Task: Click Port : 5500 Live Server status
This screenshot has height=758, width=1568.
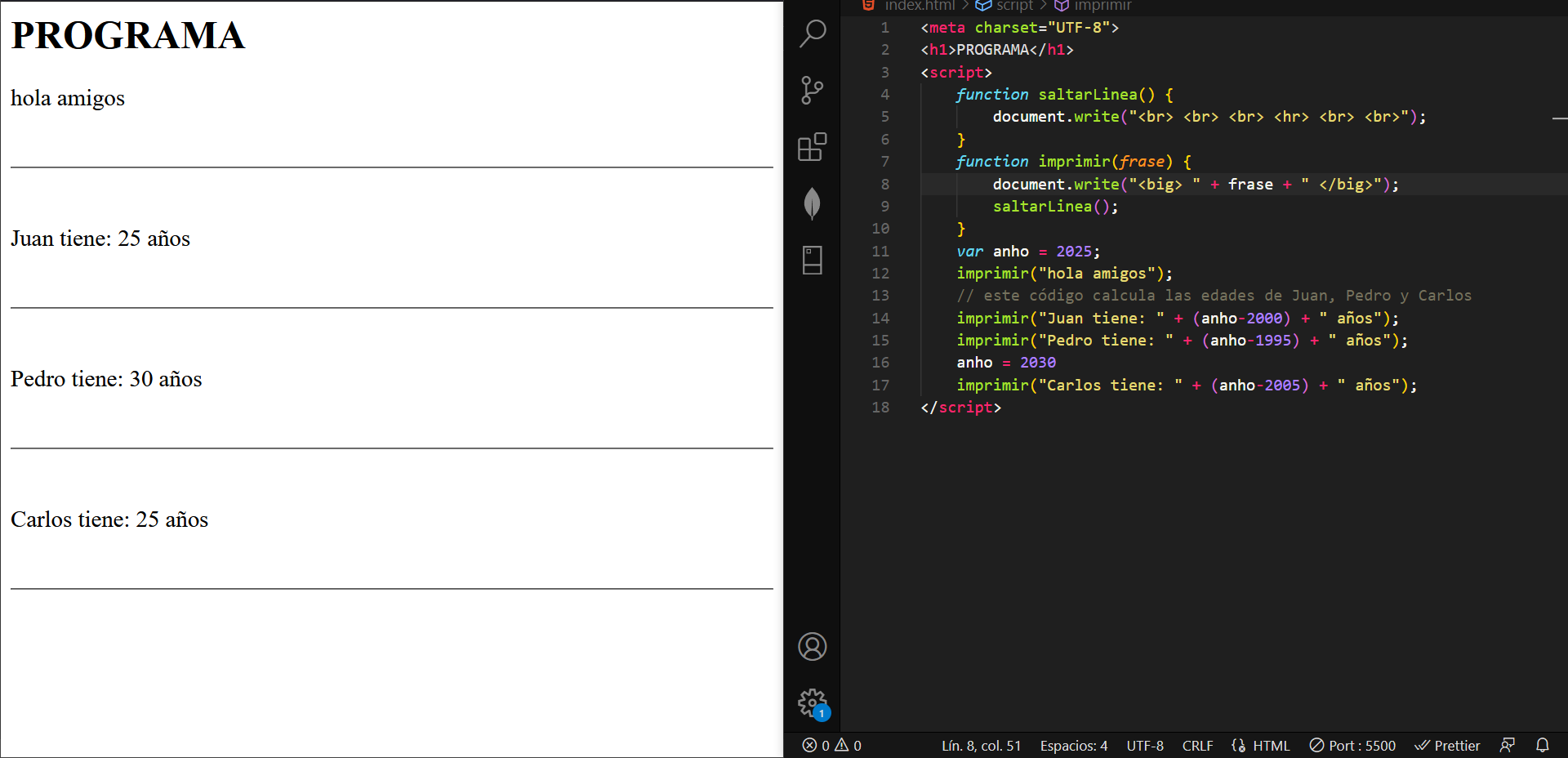Action: (x=1352, y=746)
